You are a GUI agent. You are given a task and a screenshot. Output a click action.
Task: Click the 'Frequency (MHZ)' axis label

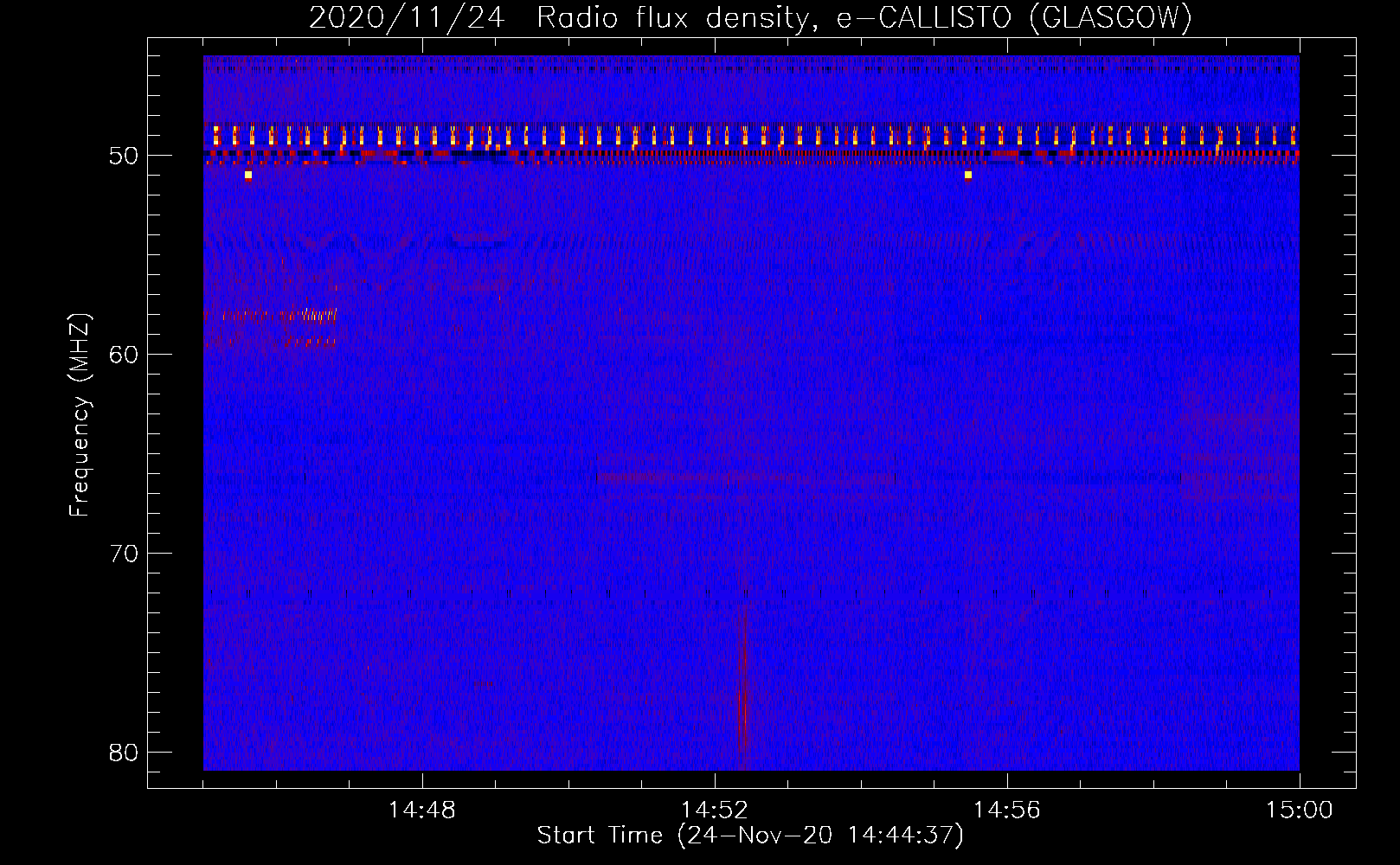80,415
